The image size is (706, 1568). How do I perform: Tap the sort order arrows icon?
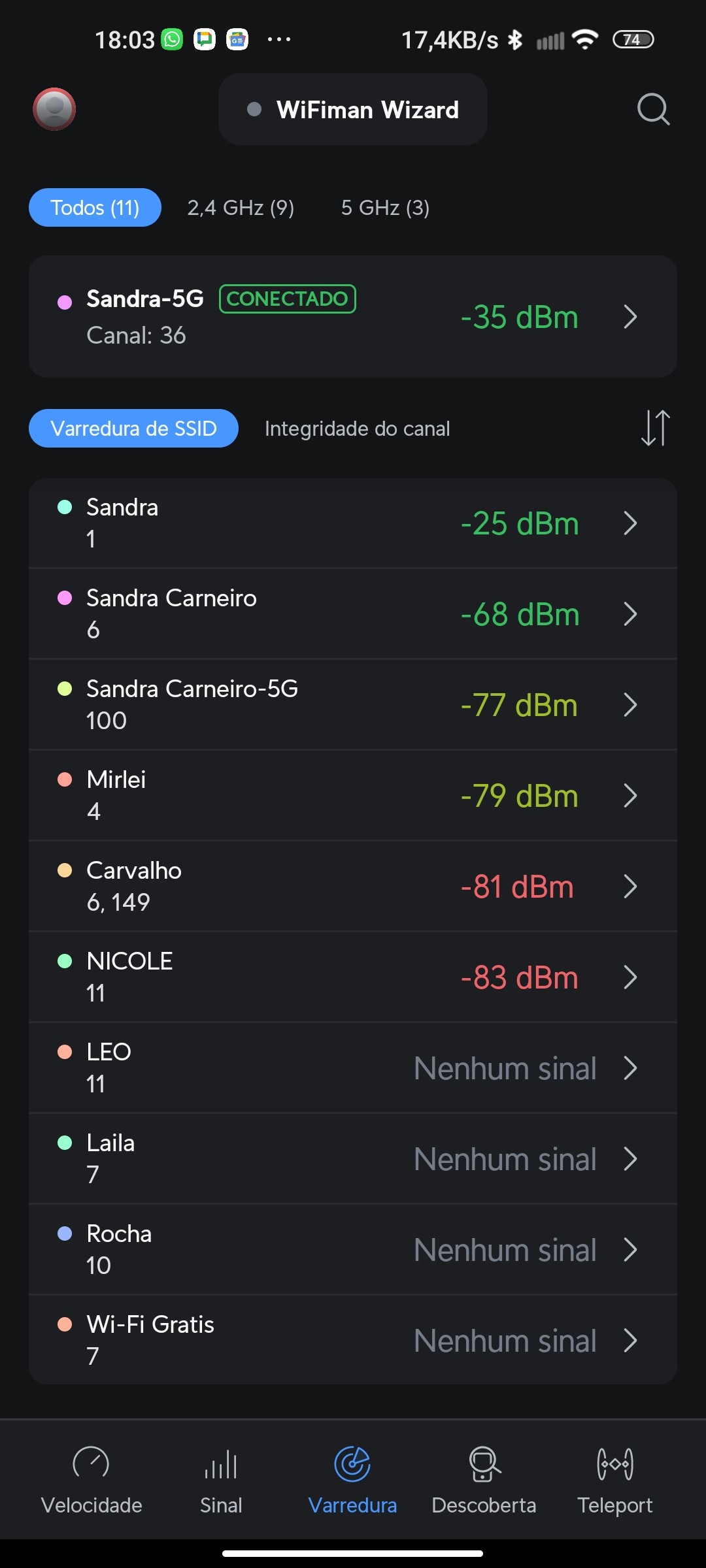(x=655, y=428)
